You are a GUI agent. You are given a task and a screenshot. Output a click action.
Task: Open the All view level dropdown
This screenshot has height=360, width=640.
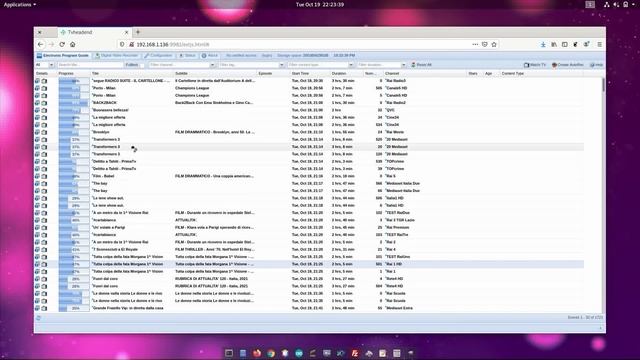51,65
